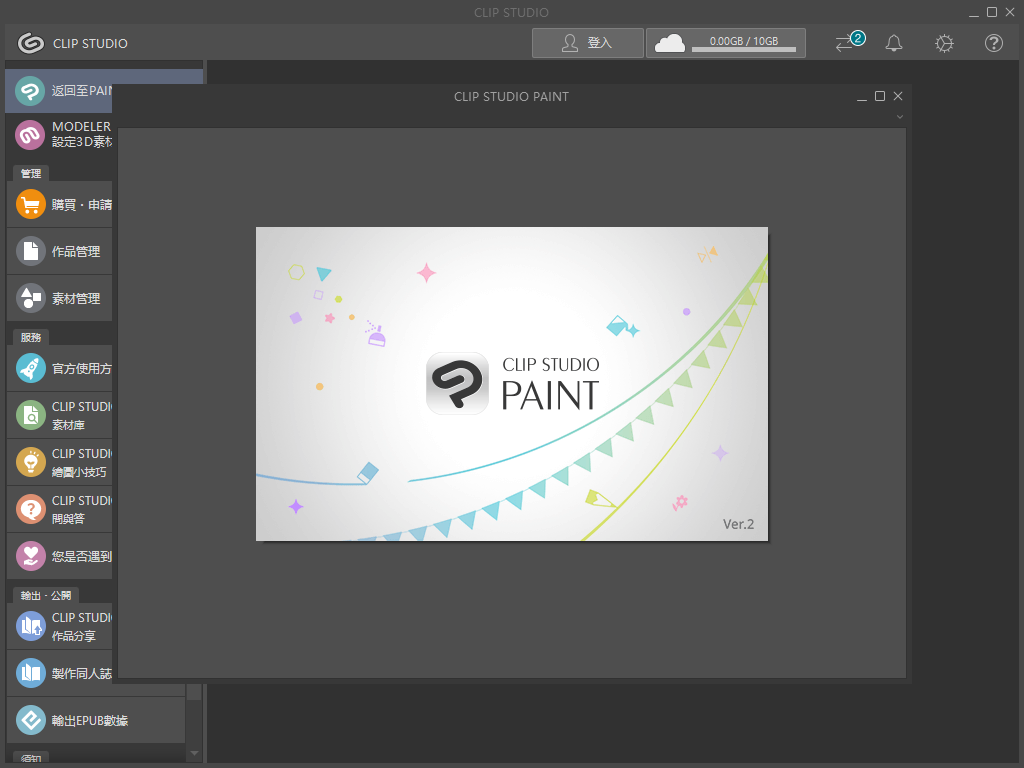Image resolution: width=1024 pixels, height=768 pixels.
Task: Open MODELER 設定3D素材 tool
Action: point(30,134)
